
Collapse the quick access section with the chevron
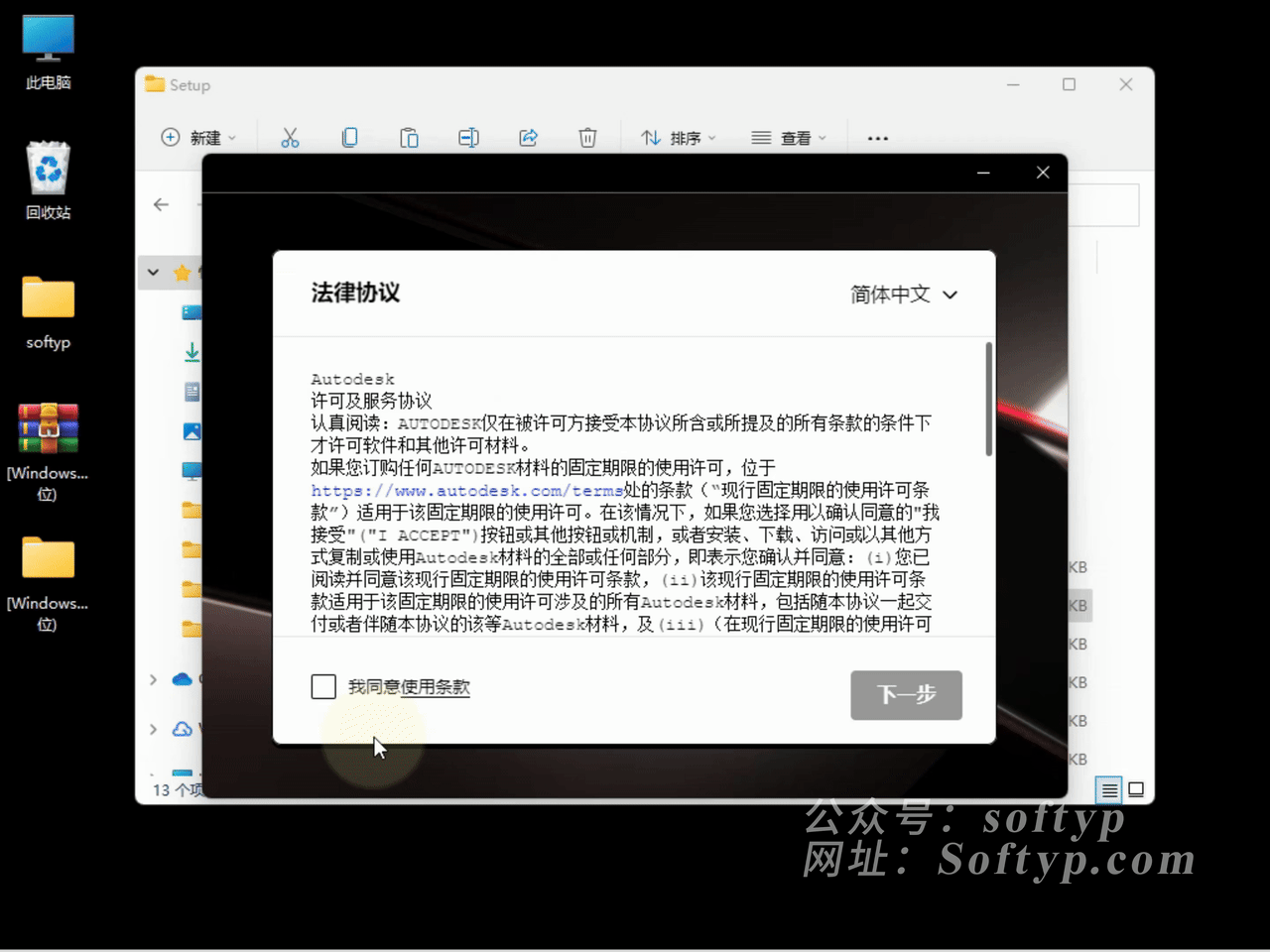pos(153,272)
